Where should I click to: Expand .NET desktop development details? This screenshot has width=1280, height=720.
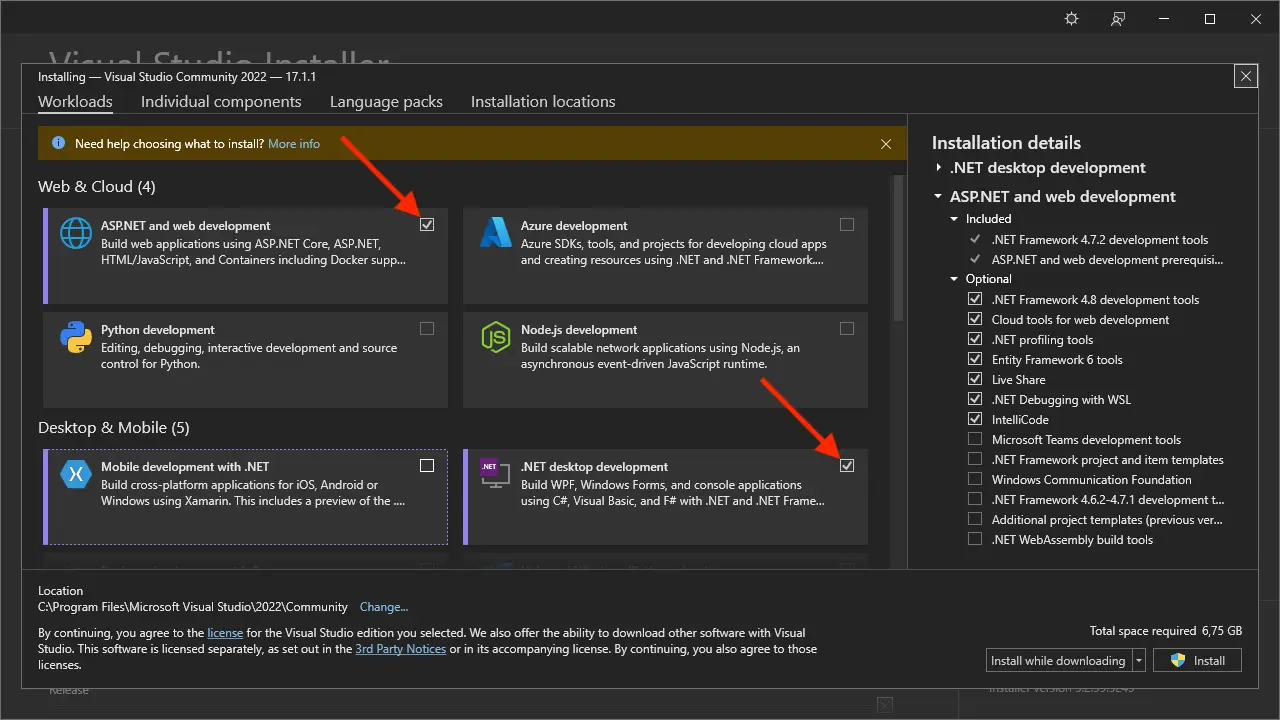point(939,168)
